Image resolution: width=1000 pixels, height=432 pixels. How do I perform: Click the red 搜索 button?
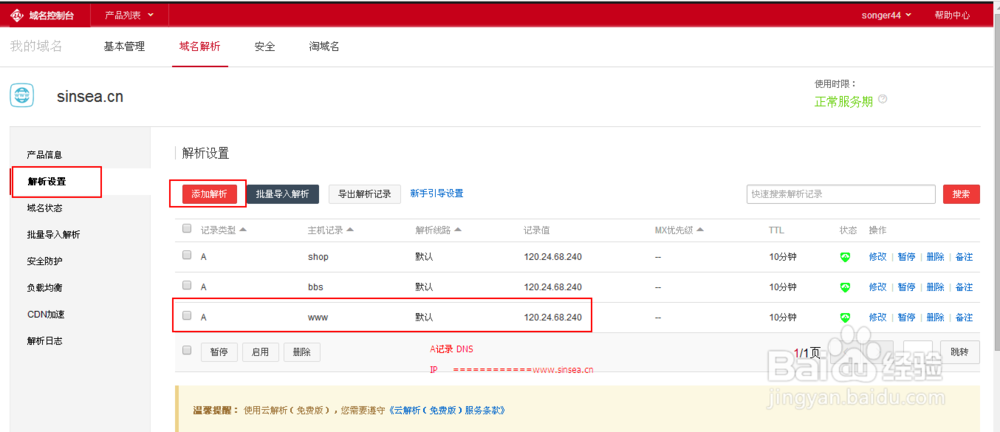(x=961, y=194)
